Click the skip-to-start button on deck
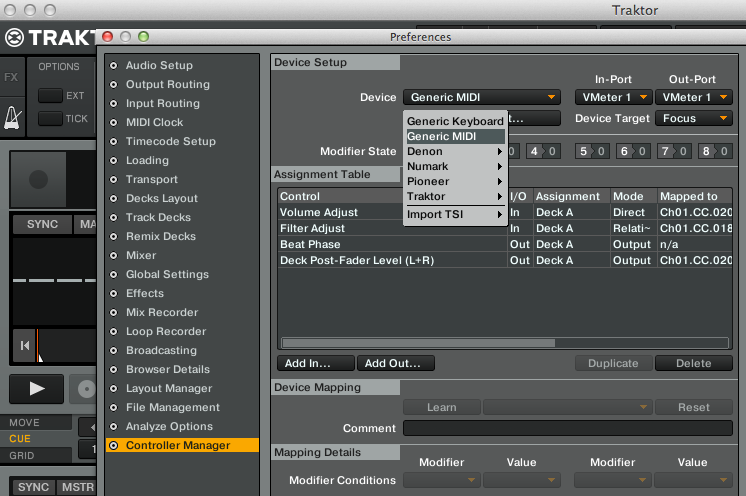This screenshot has width=746, height=496. (24, 345)
